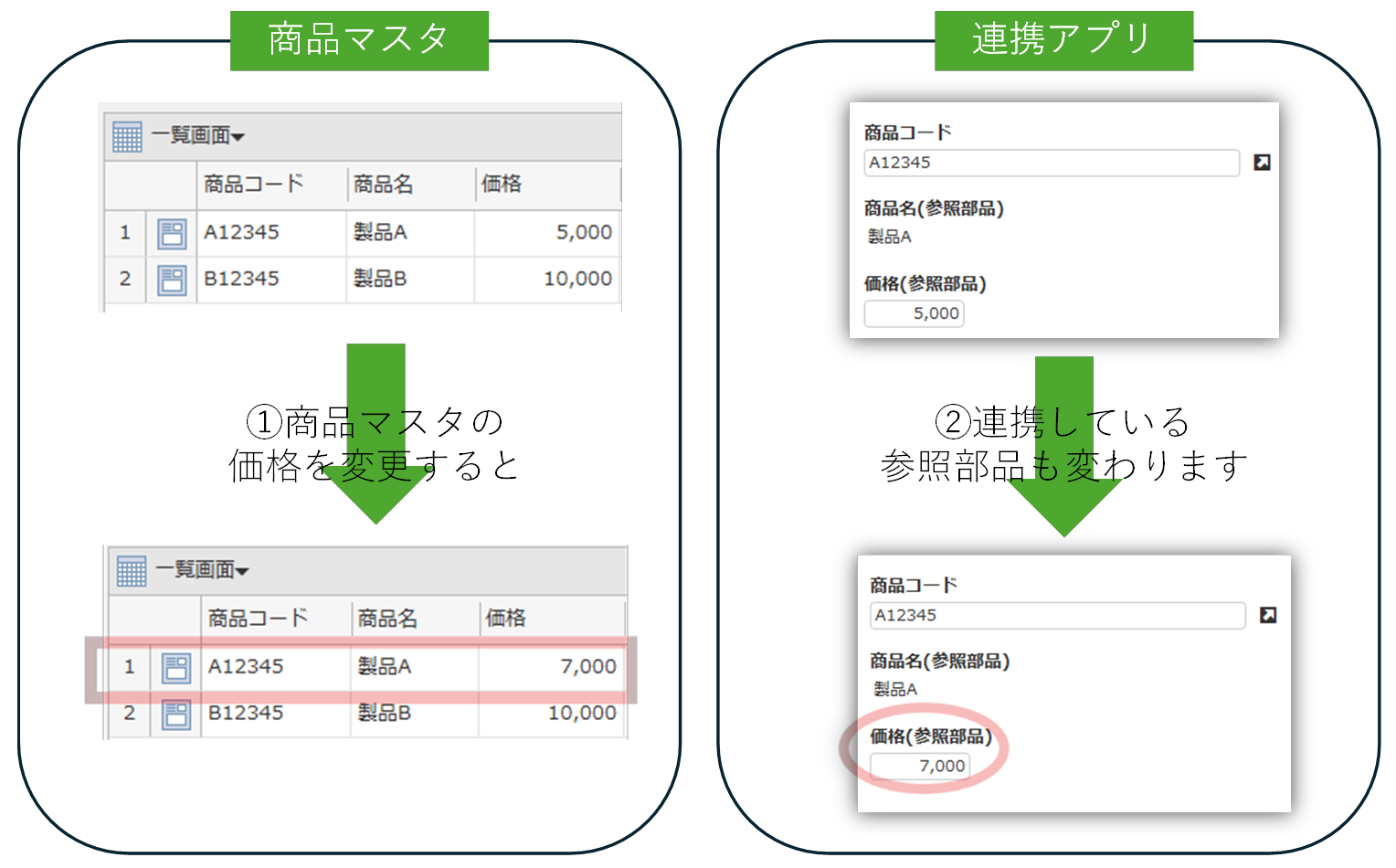Click 価格(参照部品) field showing 7,000
Viewport: 1396px width, 868px height.
pyautogui.click(x=920, y=766)
